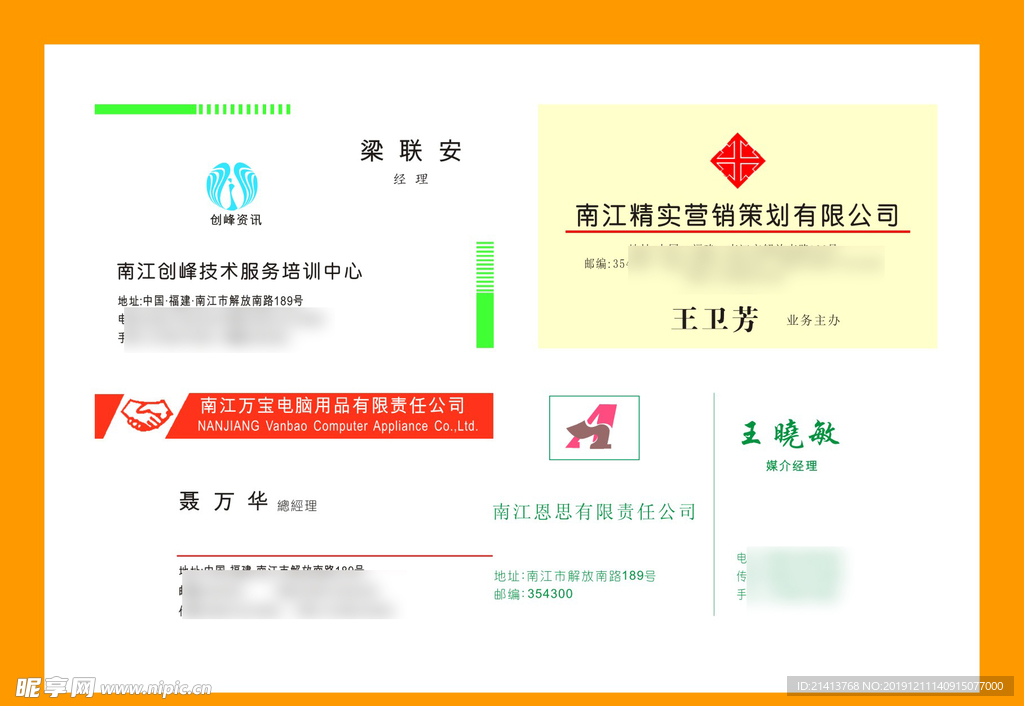Click the green name 王晓敏

[x=790, y=434]
